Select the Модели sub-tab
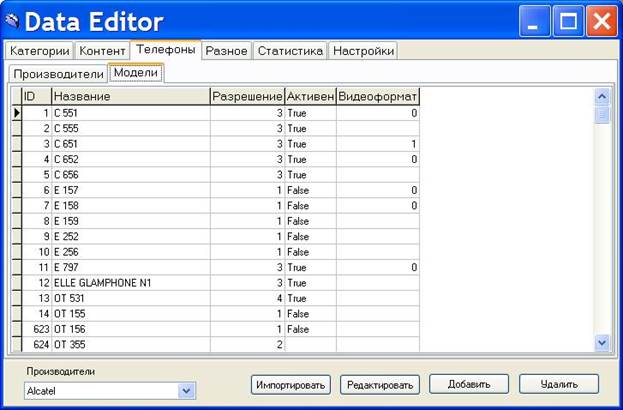Viewport: 623px width, 410px height. point(136,73)
